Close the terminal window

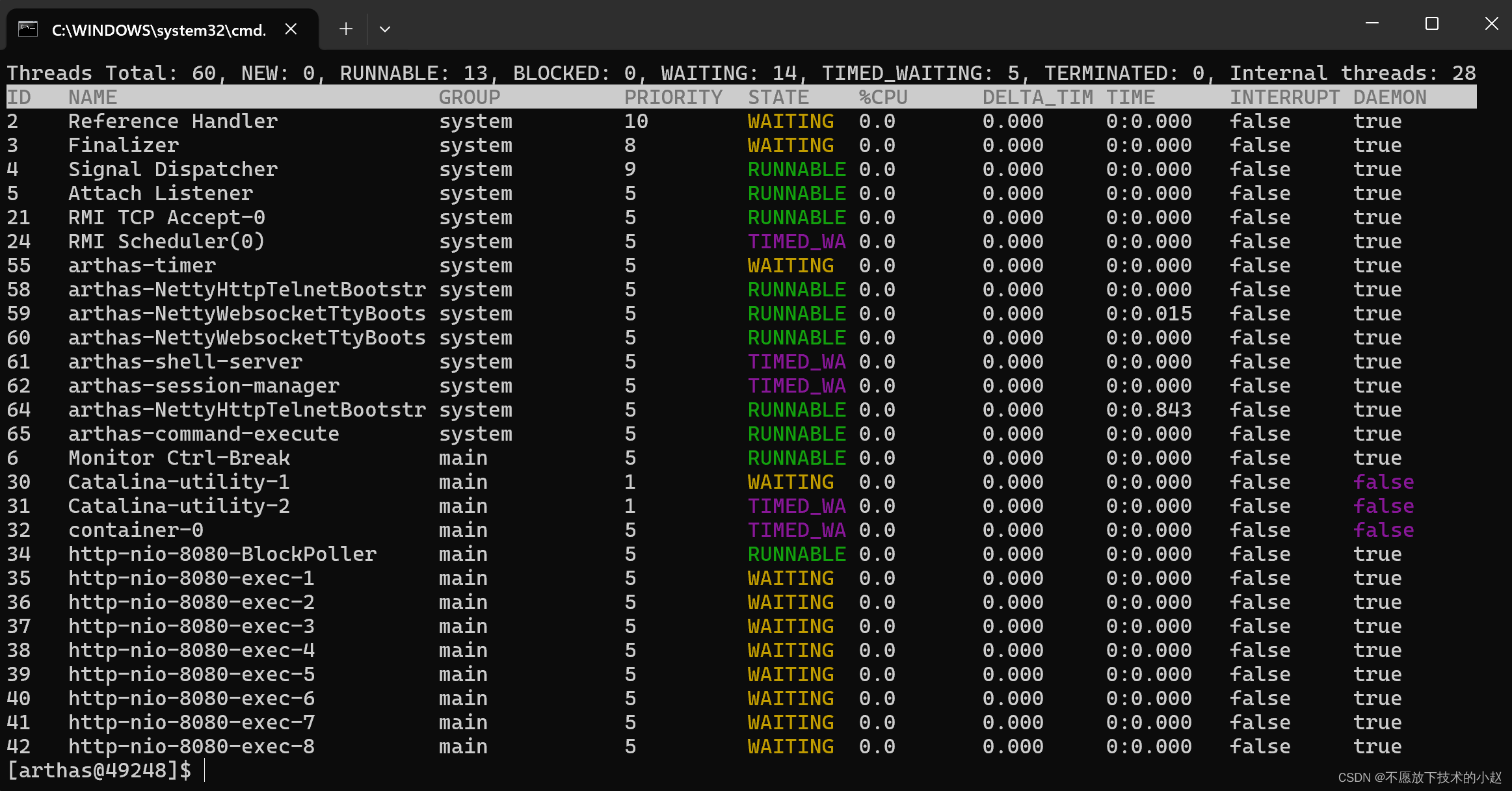(1492, 23)
